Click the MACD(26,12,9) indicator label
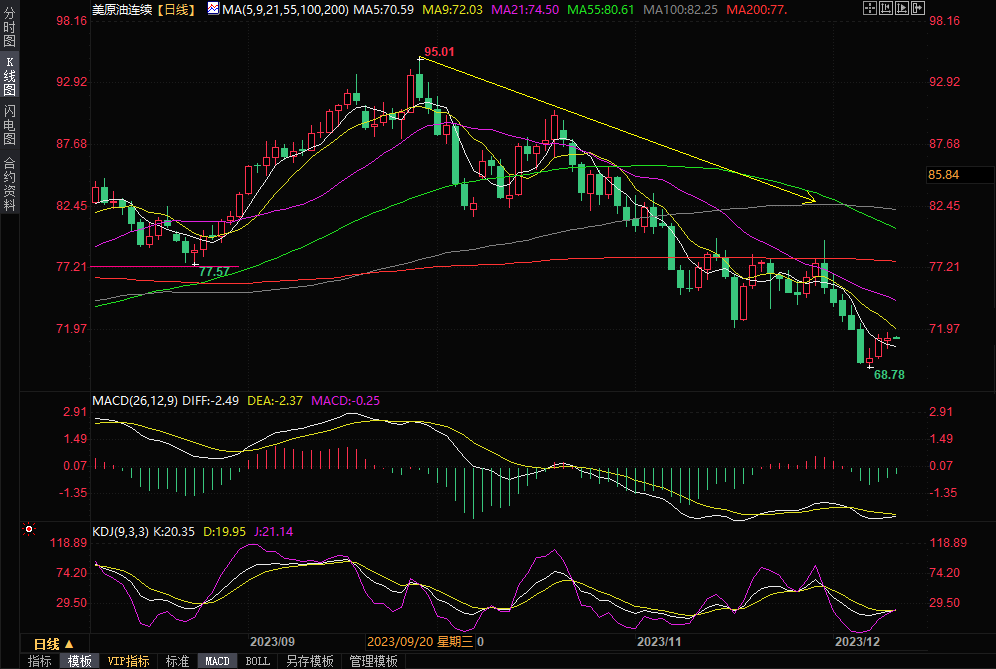Image resolution: width=996 pixels, height=669 pixels. click(x=135, y=400)
